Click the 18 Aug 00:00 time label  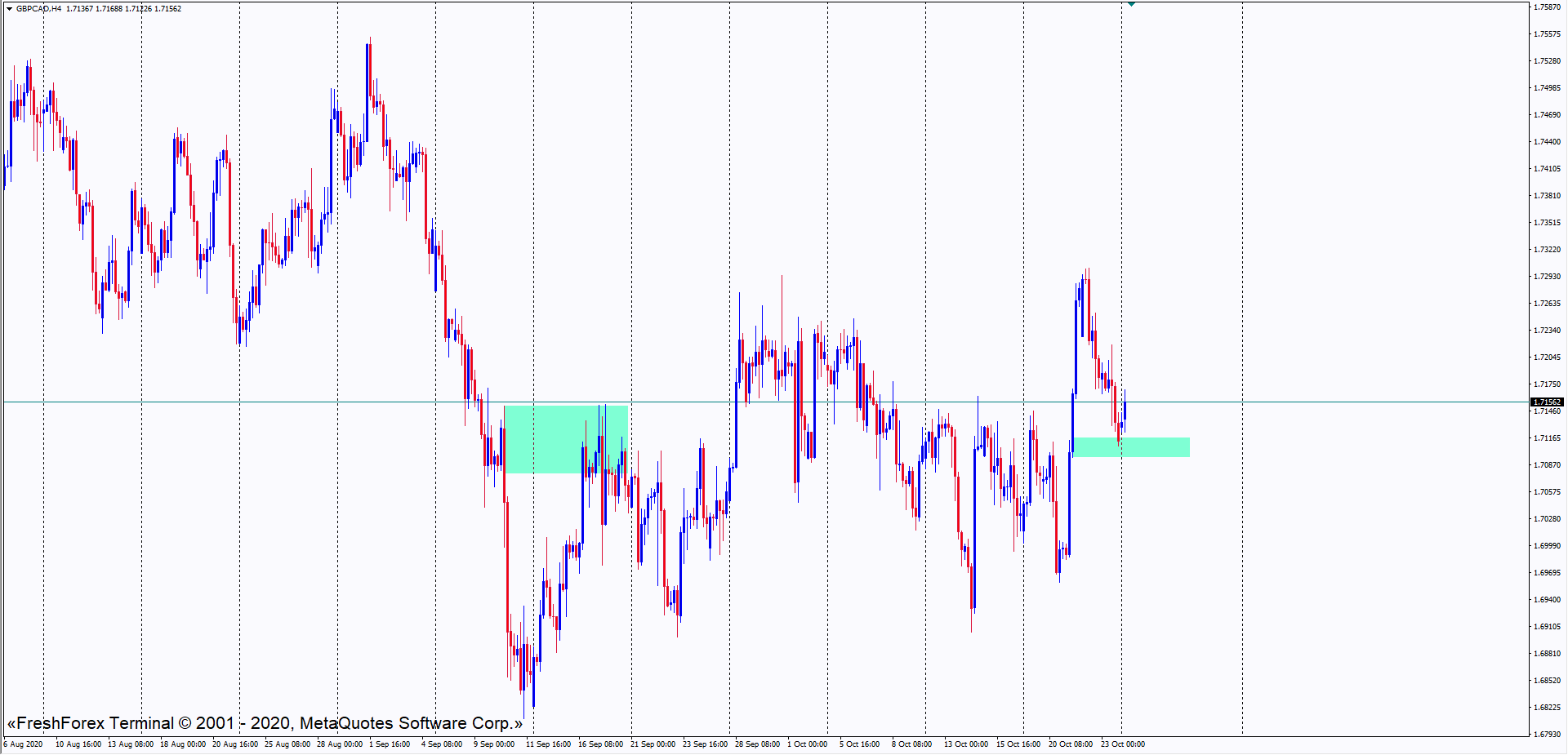point(183,744)
